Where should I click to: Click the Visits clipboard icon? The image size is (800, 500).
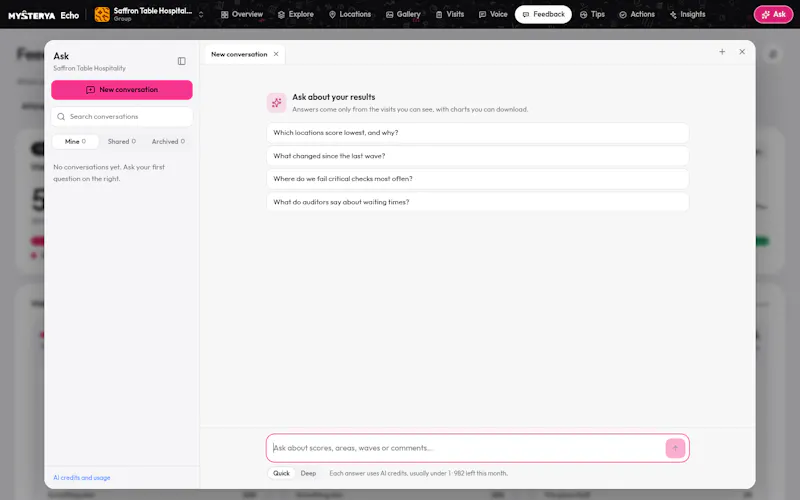(x=439, y=15)
